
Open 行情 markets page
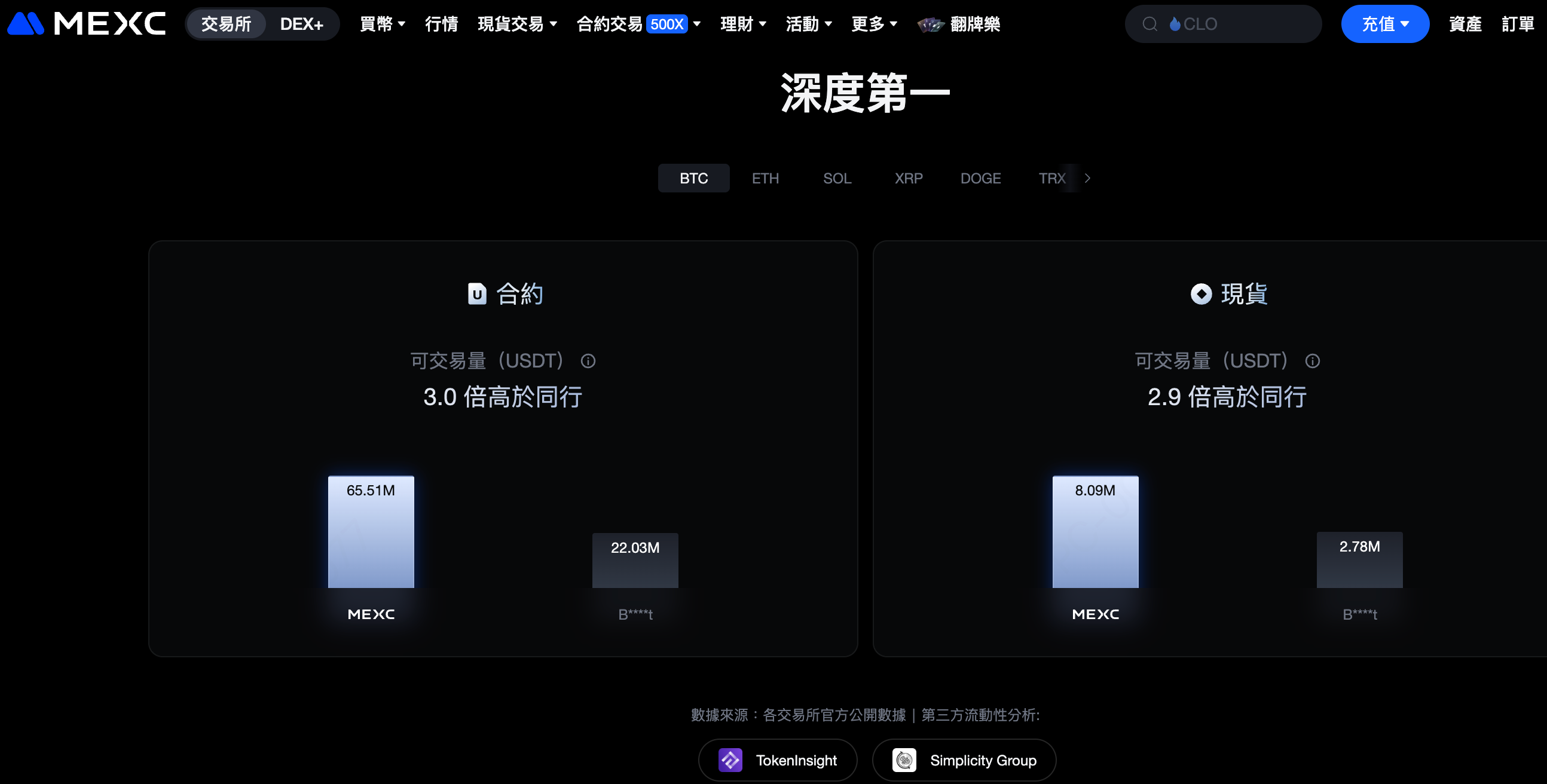[441, 24]
